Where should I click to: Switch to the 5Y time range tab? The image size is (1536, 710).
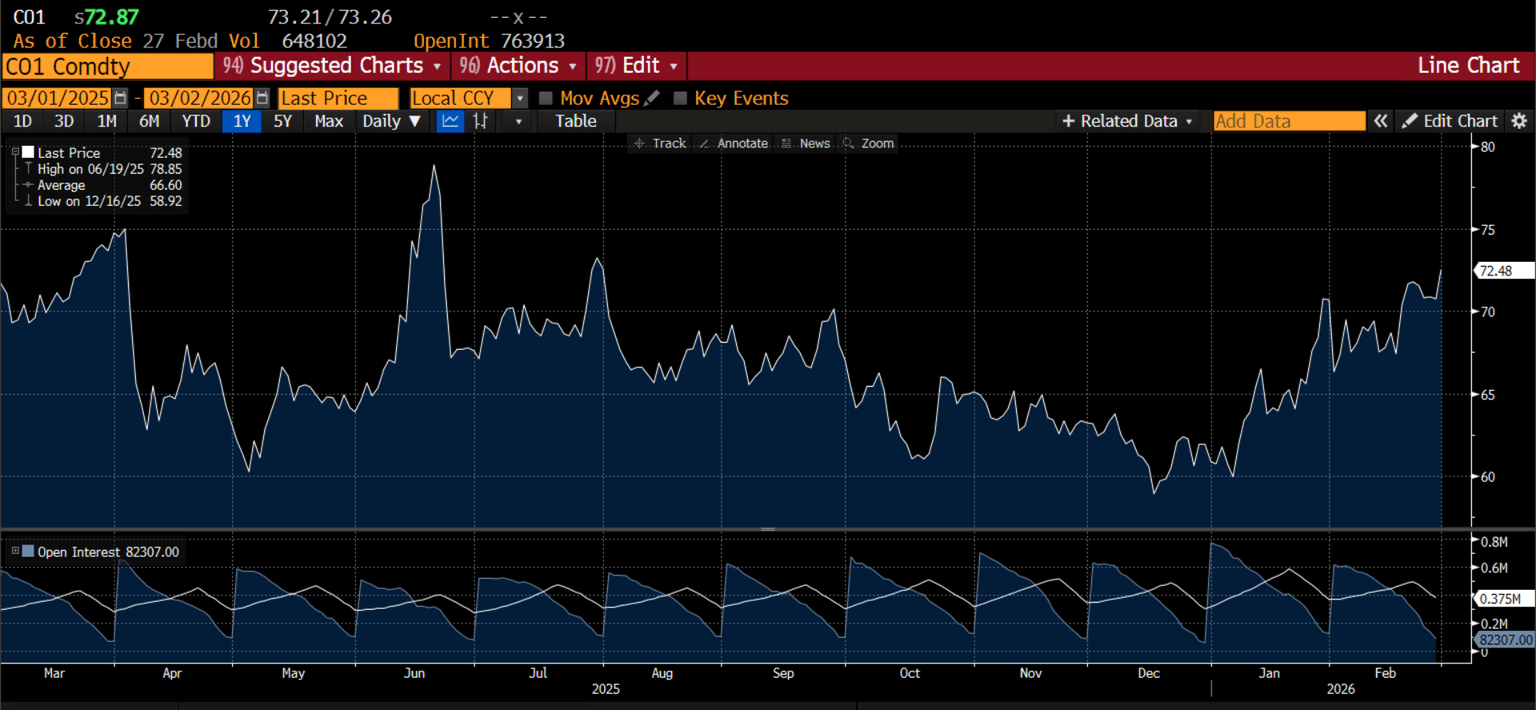tap(283, 121)
